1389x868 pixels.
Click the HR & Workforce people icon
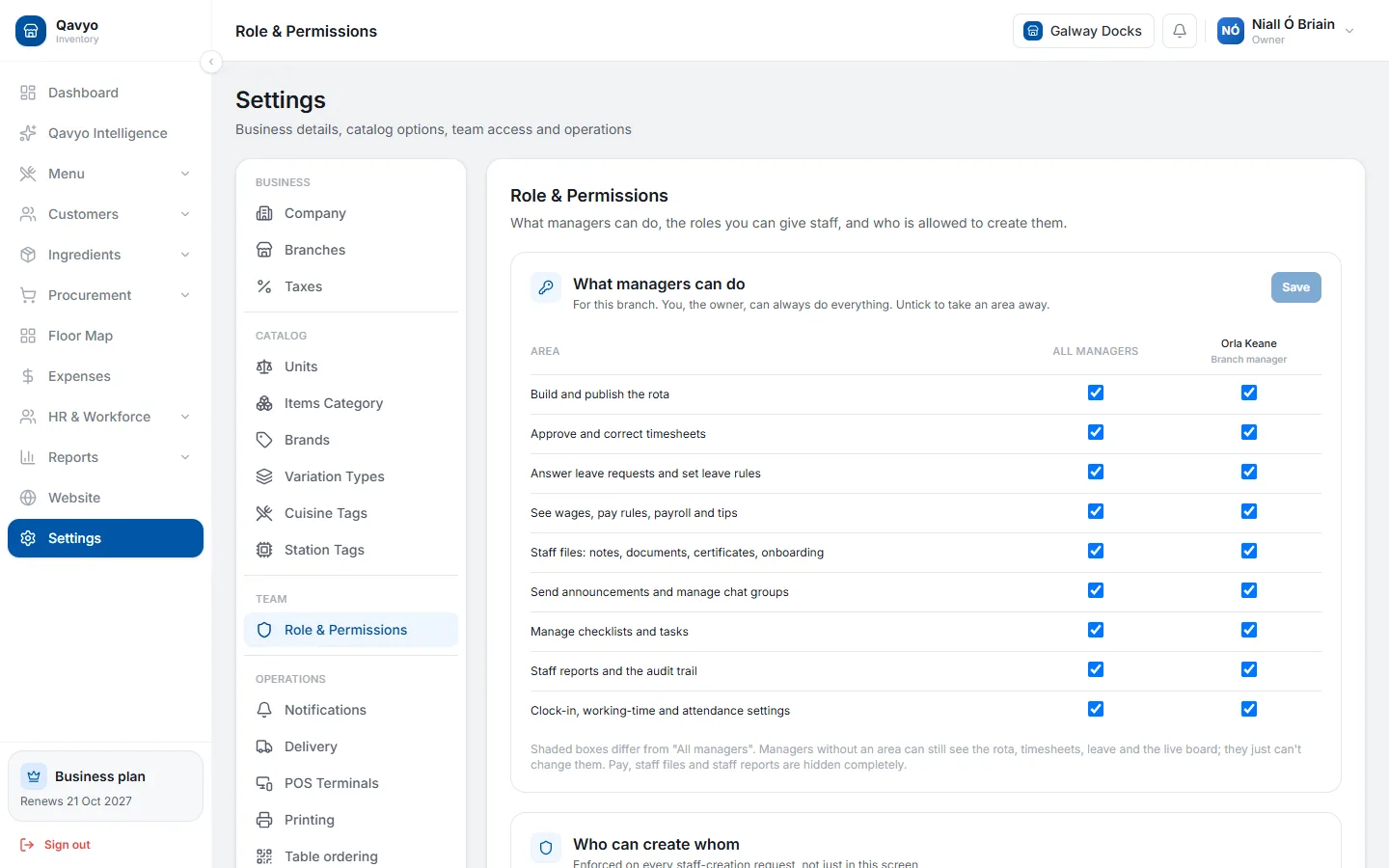[x=28, y=417]
